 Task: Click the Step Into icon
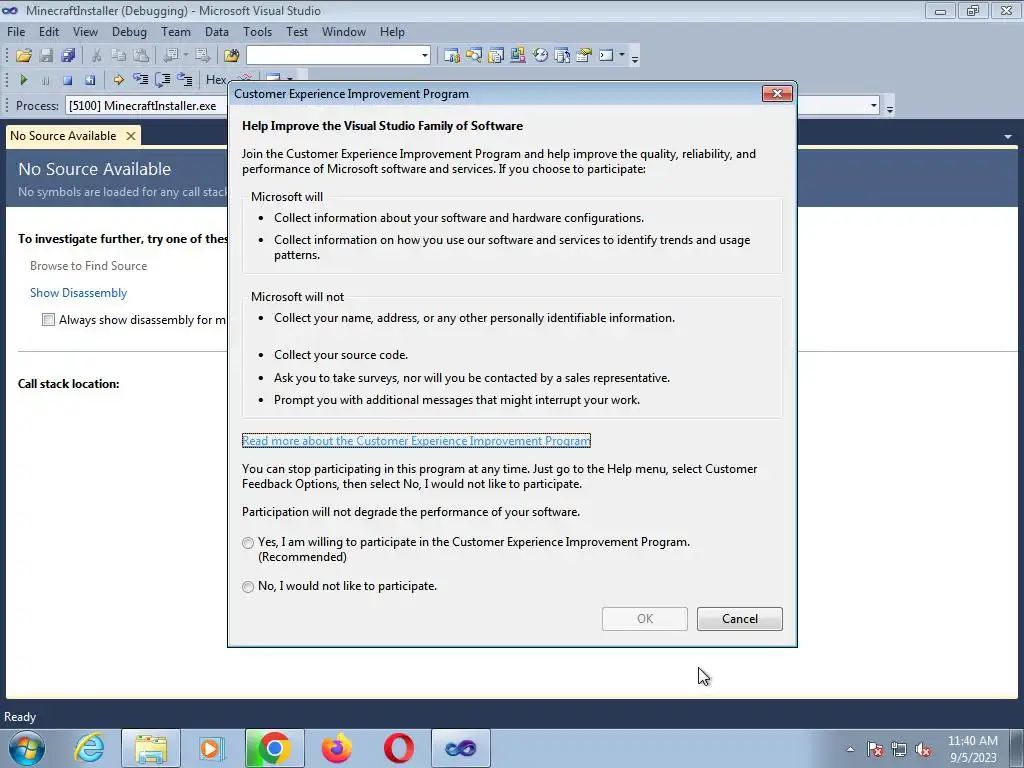[x=140, y=80]
